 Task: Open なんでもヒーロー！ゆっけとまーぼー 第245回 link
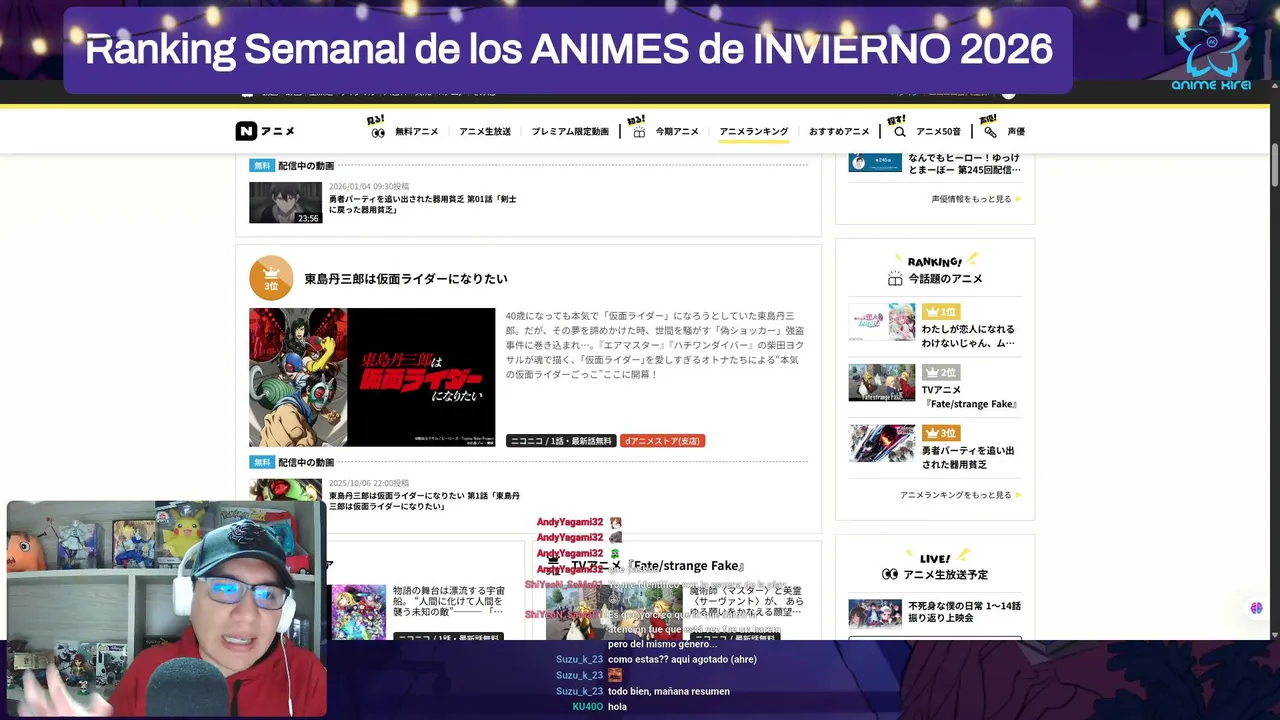click(x=964, y=164)
